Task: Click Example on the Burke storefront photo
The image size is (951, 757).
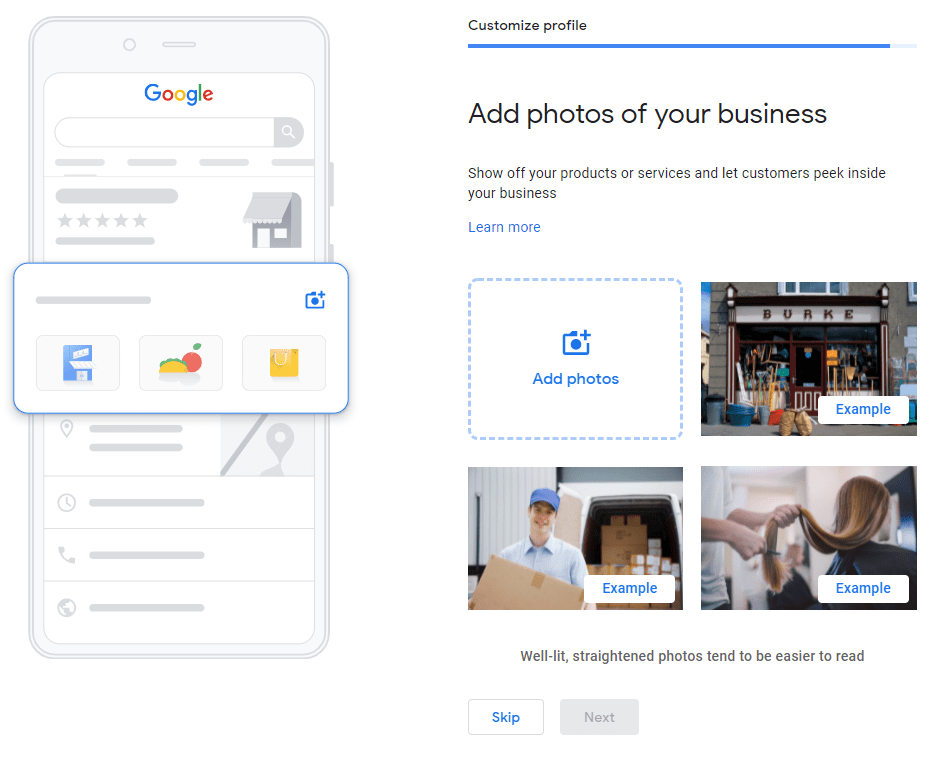Action: (x=863, y=409)
